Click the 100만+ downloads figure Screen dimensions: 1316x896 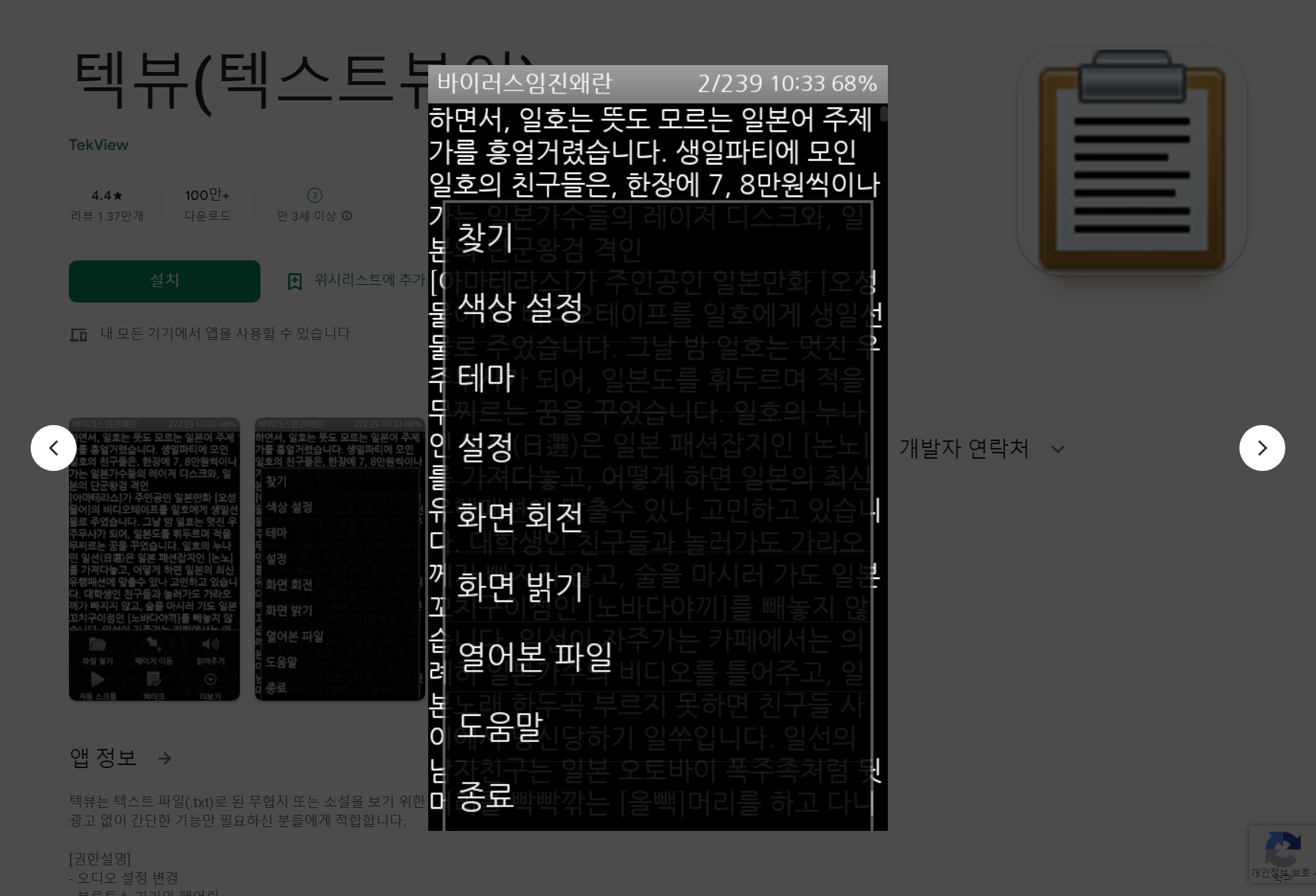coord(207,195)
